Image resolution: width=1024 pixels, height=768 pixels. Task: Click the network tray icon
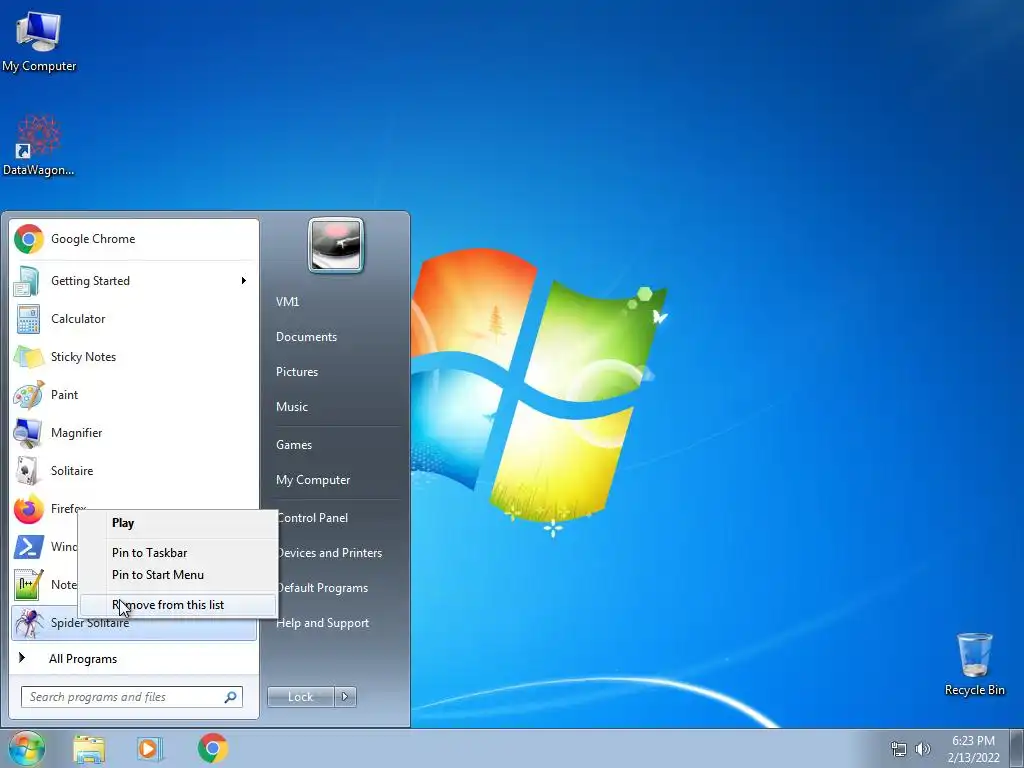tap(899, 749)
